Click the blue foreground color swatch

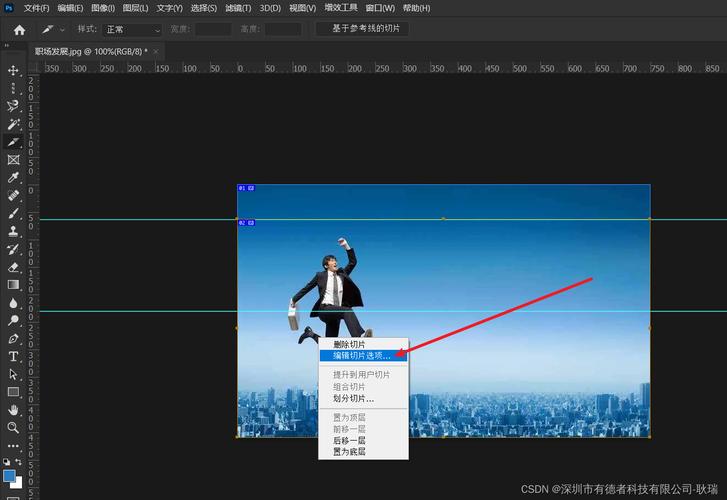click(x=10, y=476)
